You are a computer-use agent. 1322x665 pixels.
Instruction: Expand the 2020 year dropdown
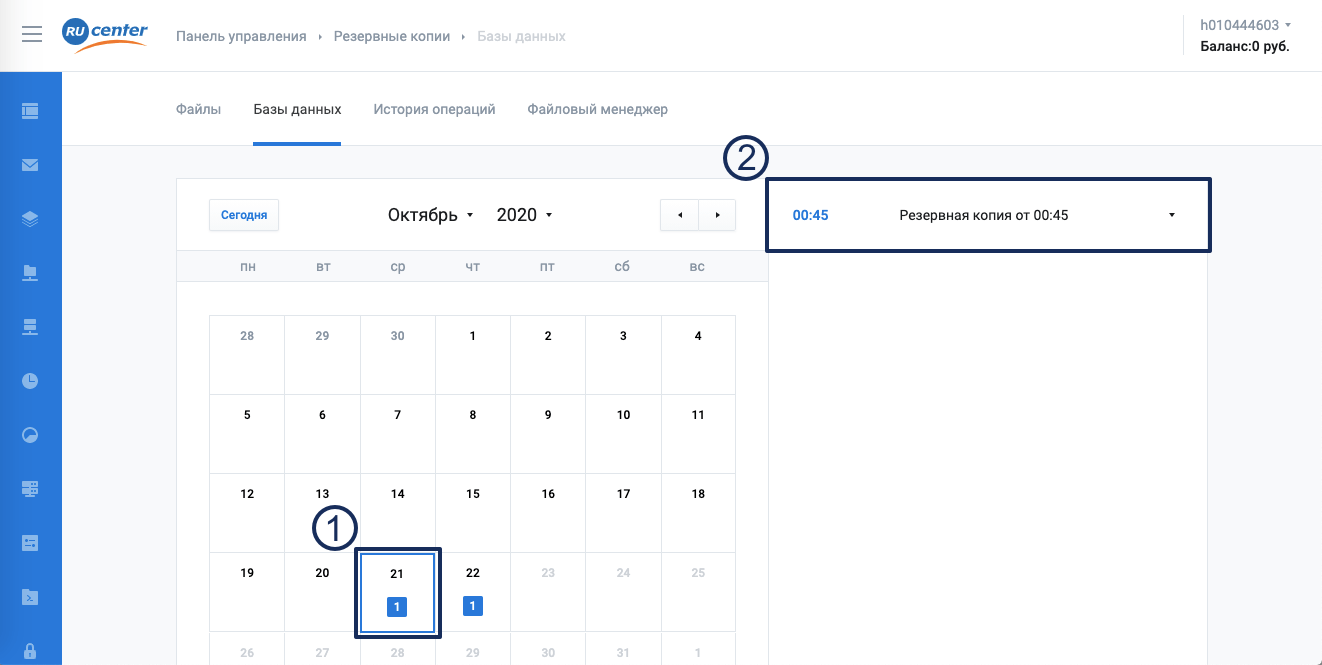525,215
